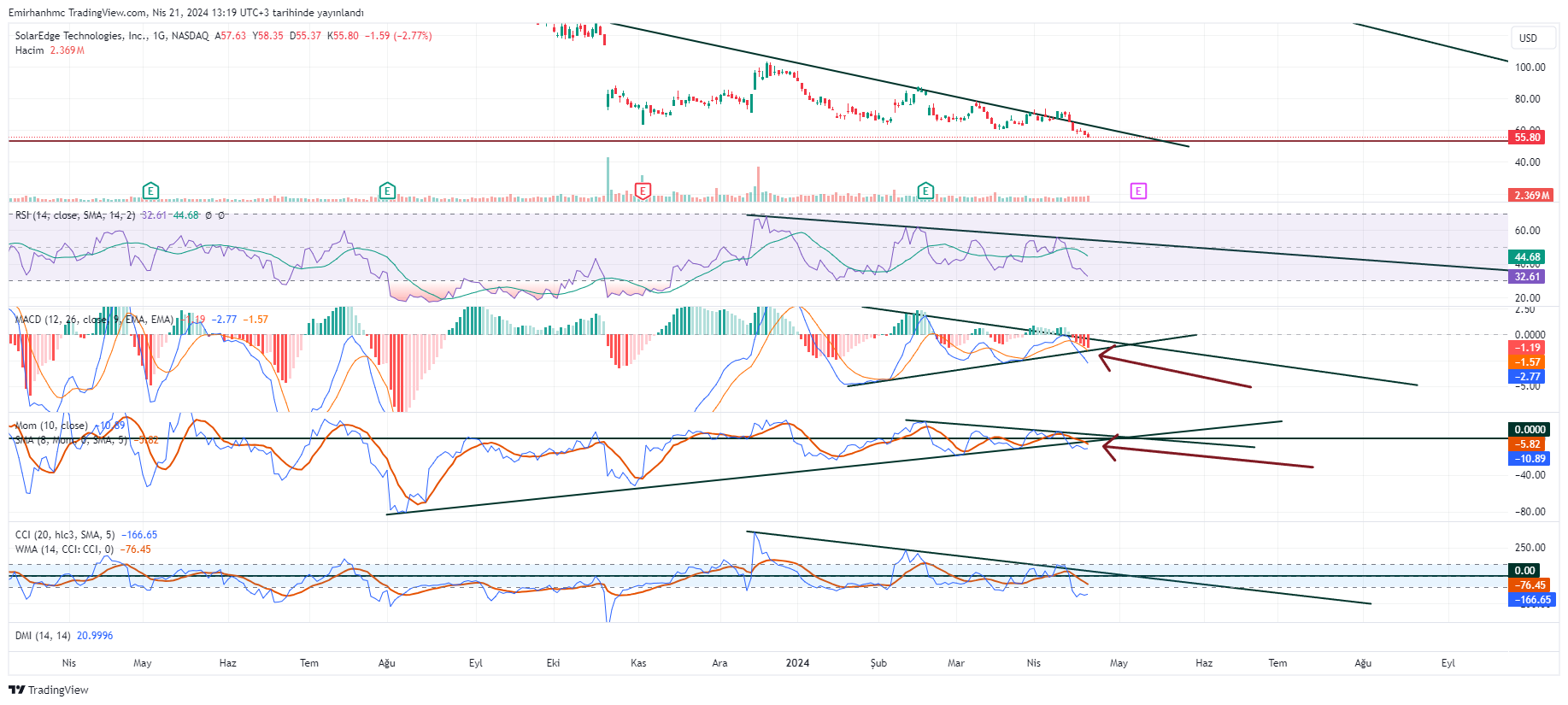Open the green earnings marker between Şub and Mar

[x=925, y=191]
